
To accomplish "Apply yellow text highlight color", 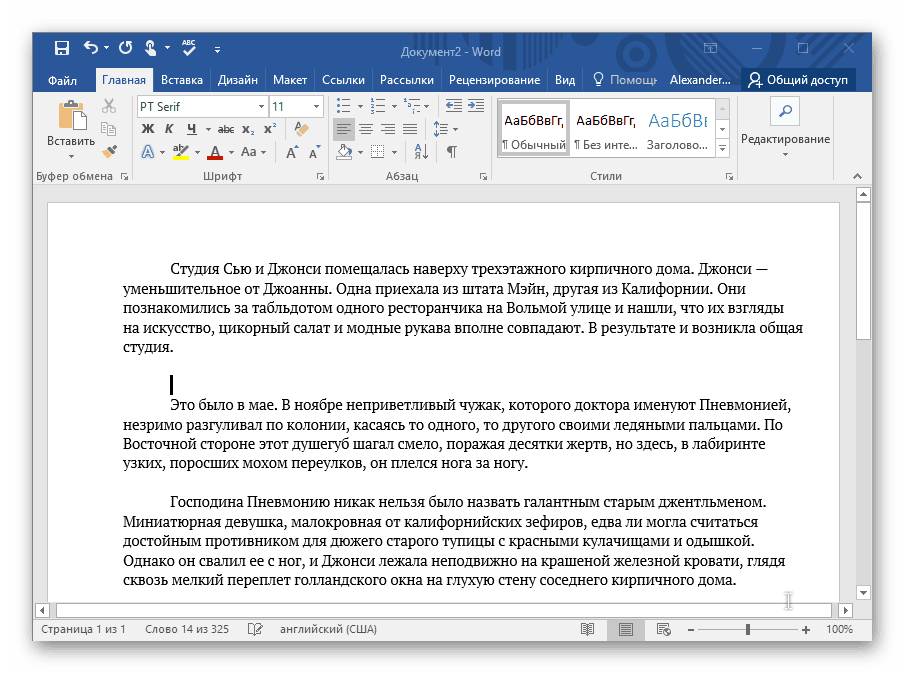I will pyautogui.click(x=180, y=152).
